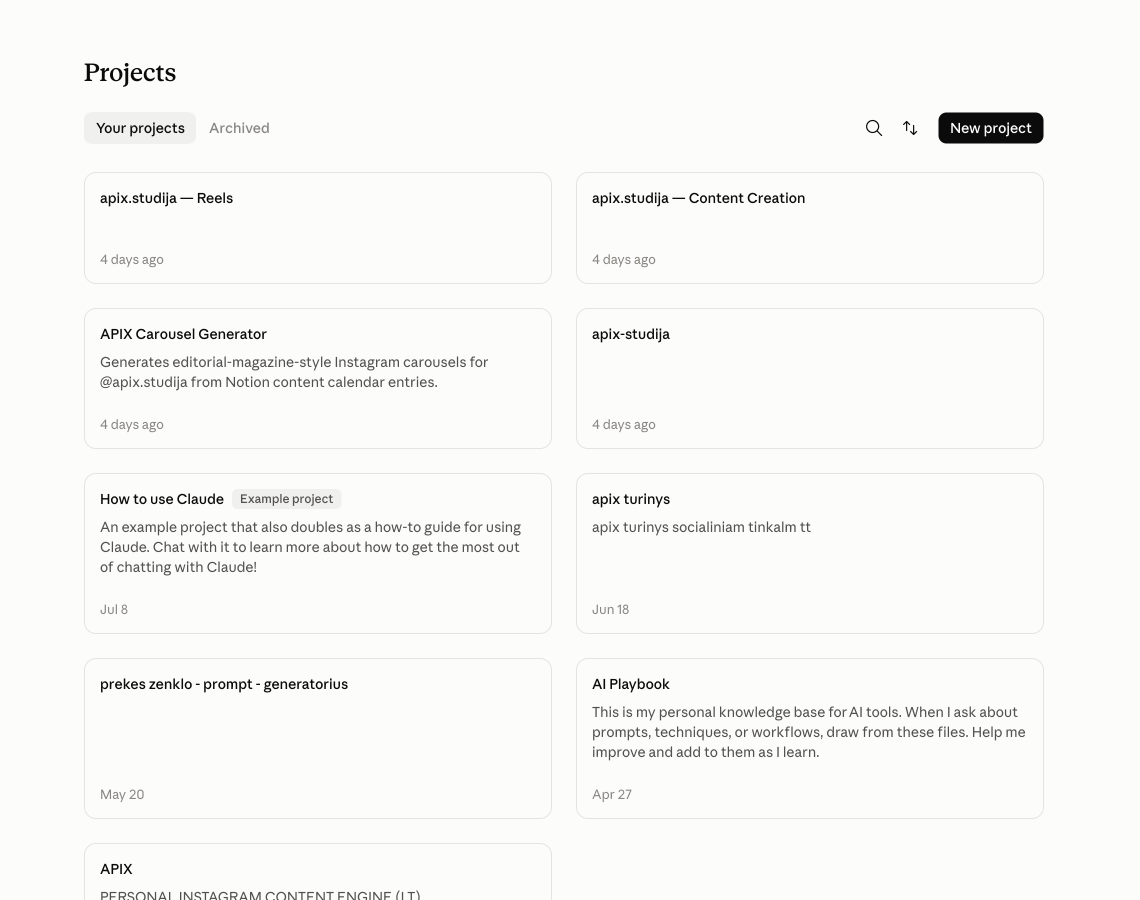
Task: Click How to use Claude description text
Action: click(310, 547)
